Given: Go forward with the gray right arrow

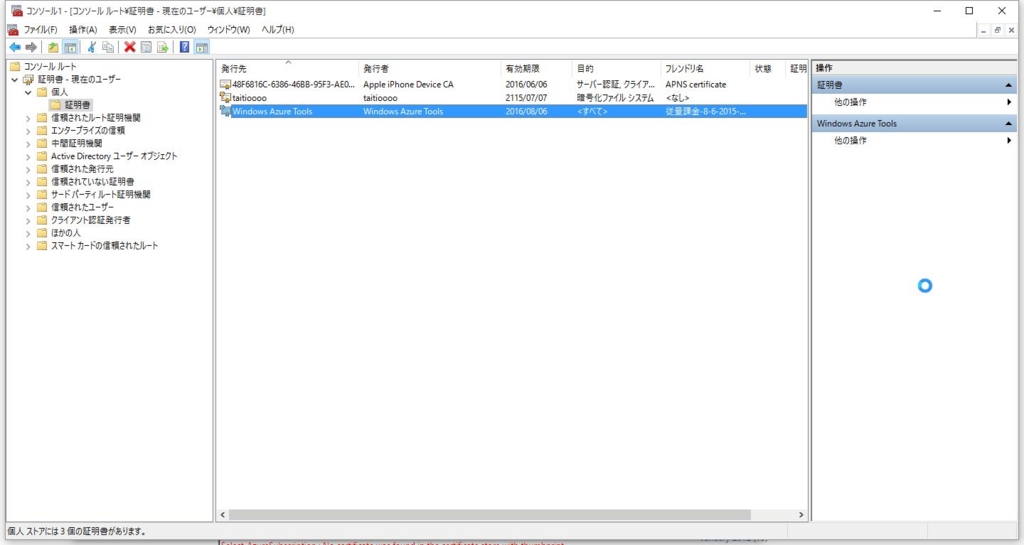Looking at the screenshot, I should click(x=31, y=47).
